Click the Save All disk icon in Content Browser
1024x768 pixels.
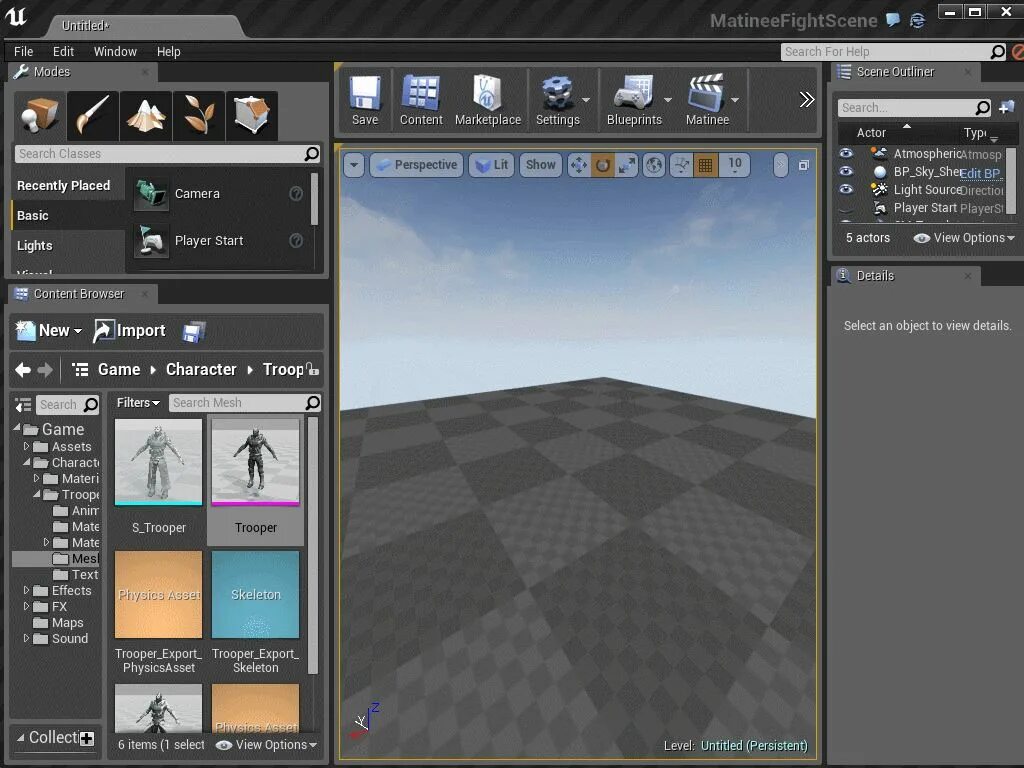(194, 332)
